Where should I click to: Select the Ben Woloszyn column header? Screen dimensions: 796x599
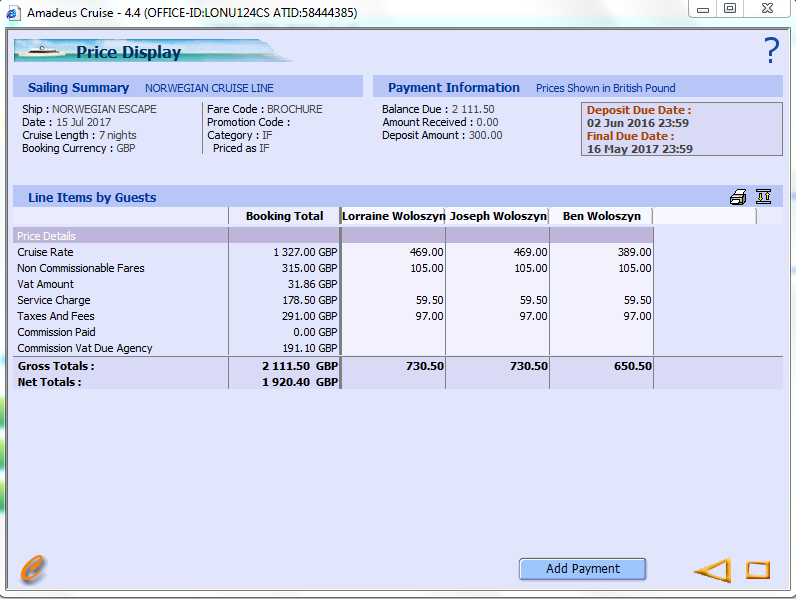602,216
